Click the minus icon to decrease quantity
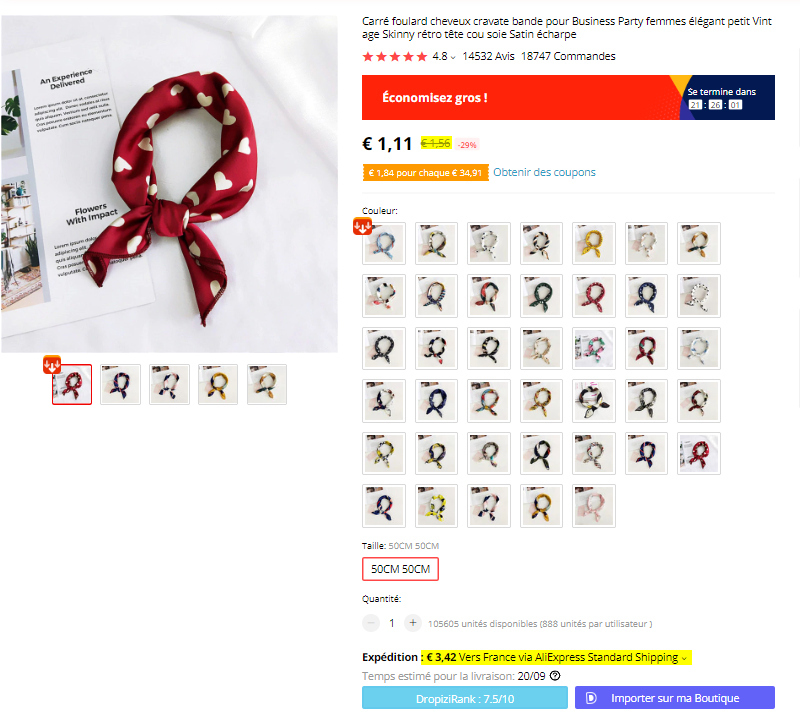800x724 pixels. tap(371, 623)
